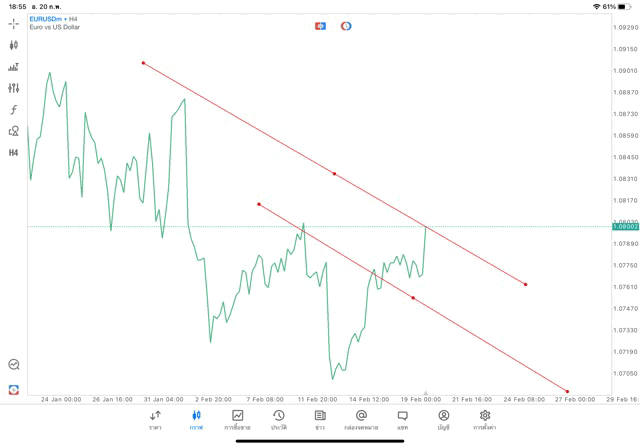Open the กล่องจดหมาย mailbox tab
The height and width of the screenshot is (447, 640).
pyautogui.click(x=361, y=419)
